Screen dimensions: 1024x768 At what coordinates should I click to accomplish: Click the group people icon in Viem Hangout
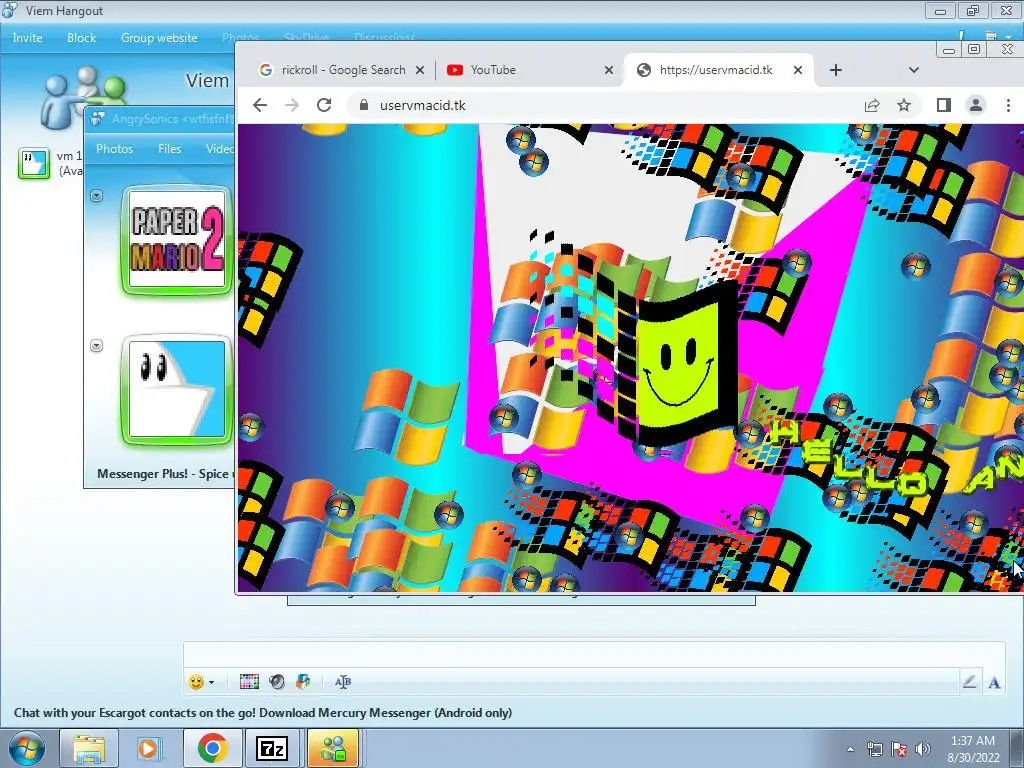click(x=82, y=95)
